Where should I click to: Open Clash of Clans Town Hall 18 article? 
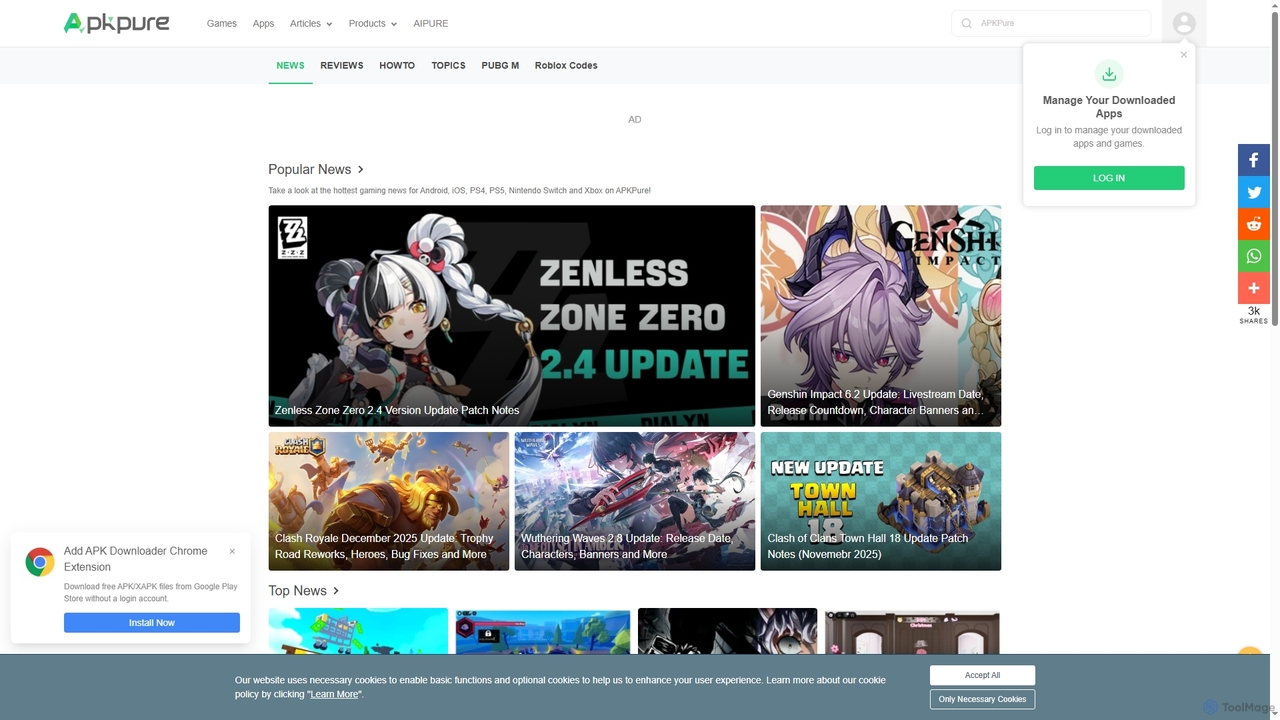(x=881, y=501)
